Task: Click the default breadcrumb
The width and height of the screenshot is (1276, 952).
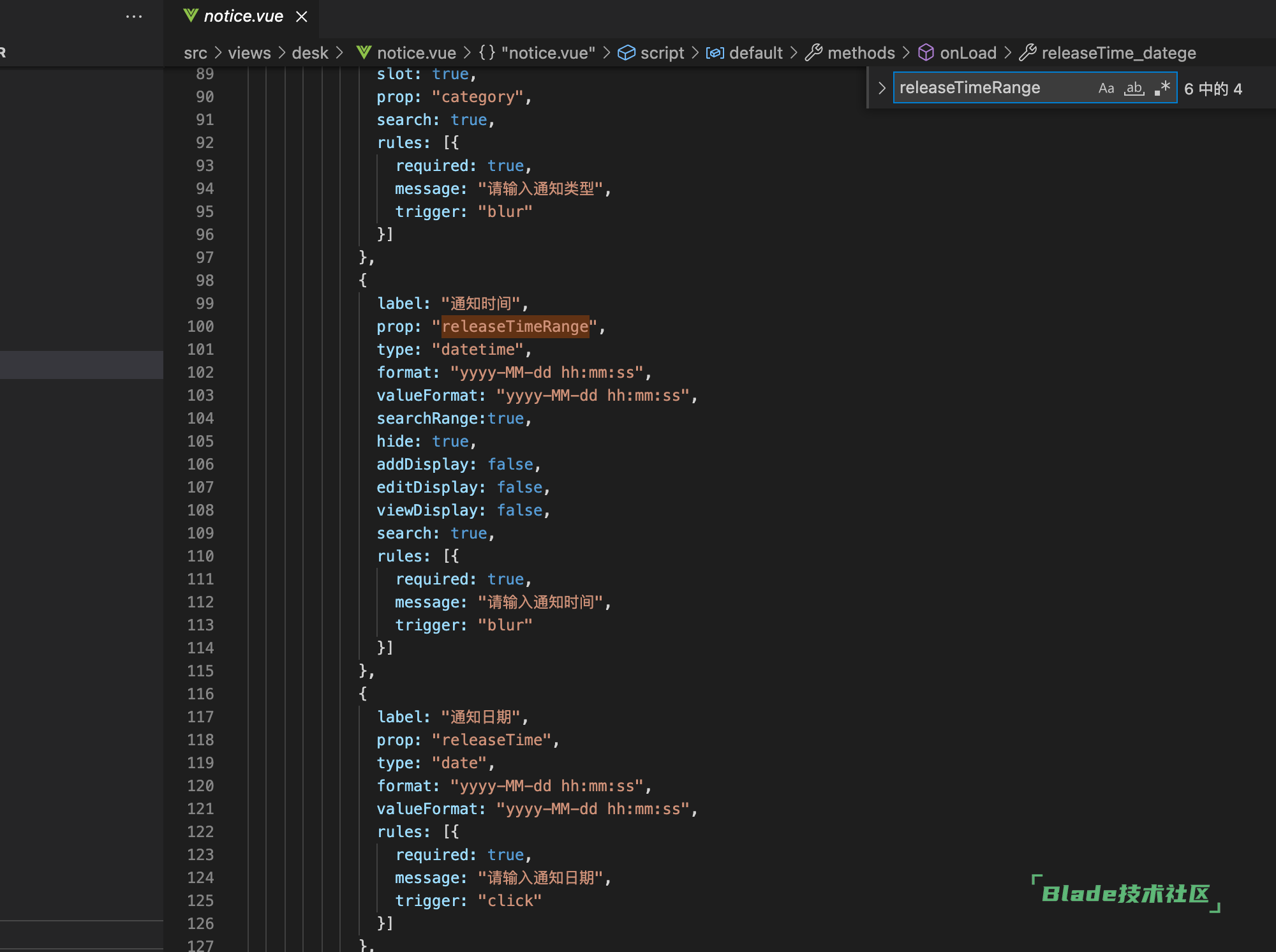Action: point(755,53)
